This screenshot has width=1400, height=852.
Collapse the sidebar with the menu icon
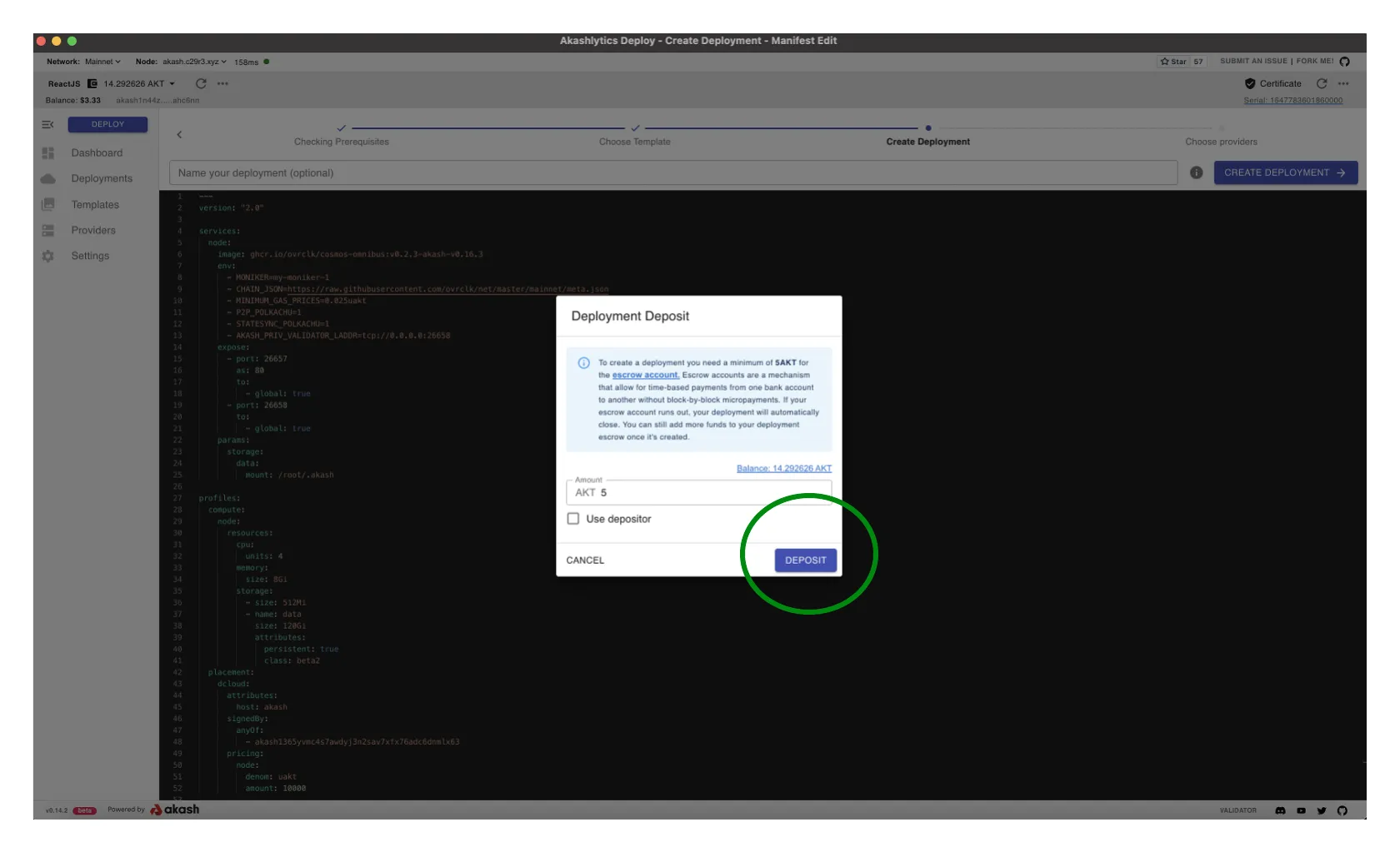[47, 124]
